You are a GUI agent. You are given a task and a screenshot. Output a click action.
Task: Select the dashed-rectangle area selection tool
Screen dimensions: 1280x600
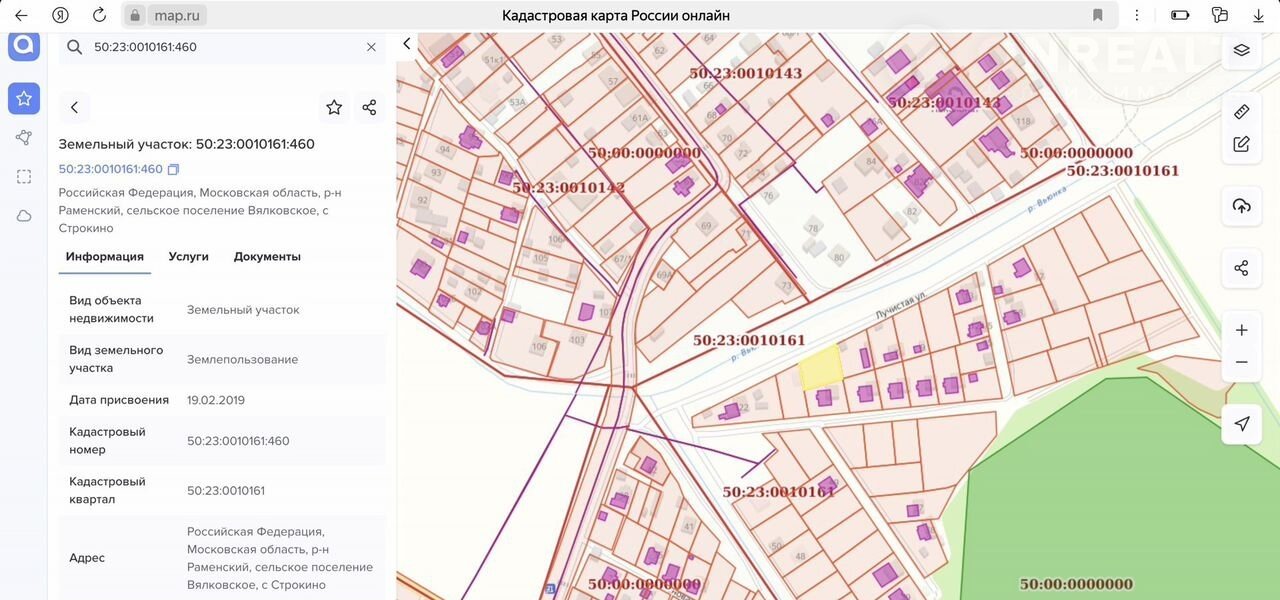tap(24, 177)
